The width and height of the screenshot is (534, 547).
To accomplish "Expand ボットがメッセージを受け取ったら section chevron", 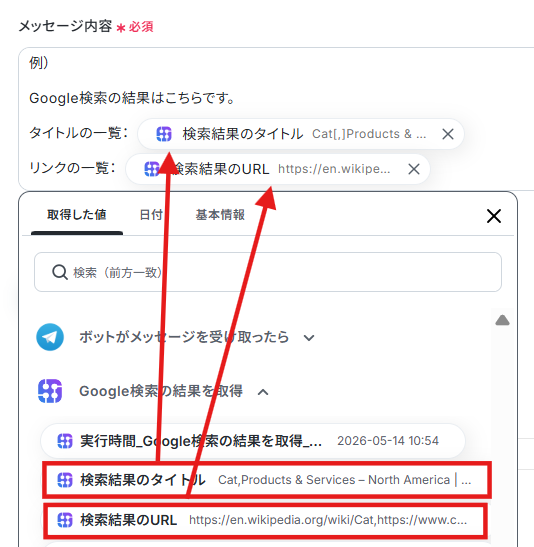I will tap(309, 338).
